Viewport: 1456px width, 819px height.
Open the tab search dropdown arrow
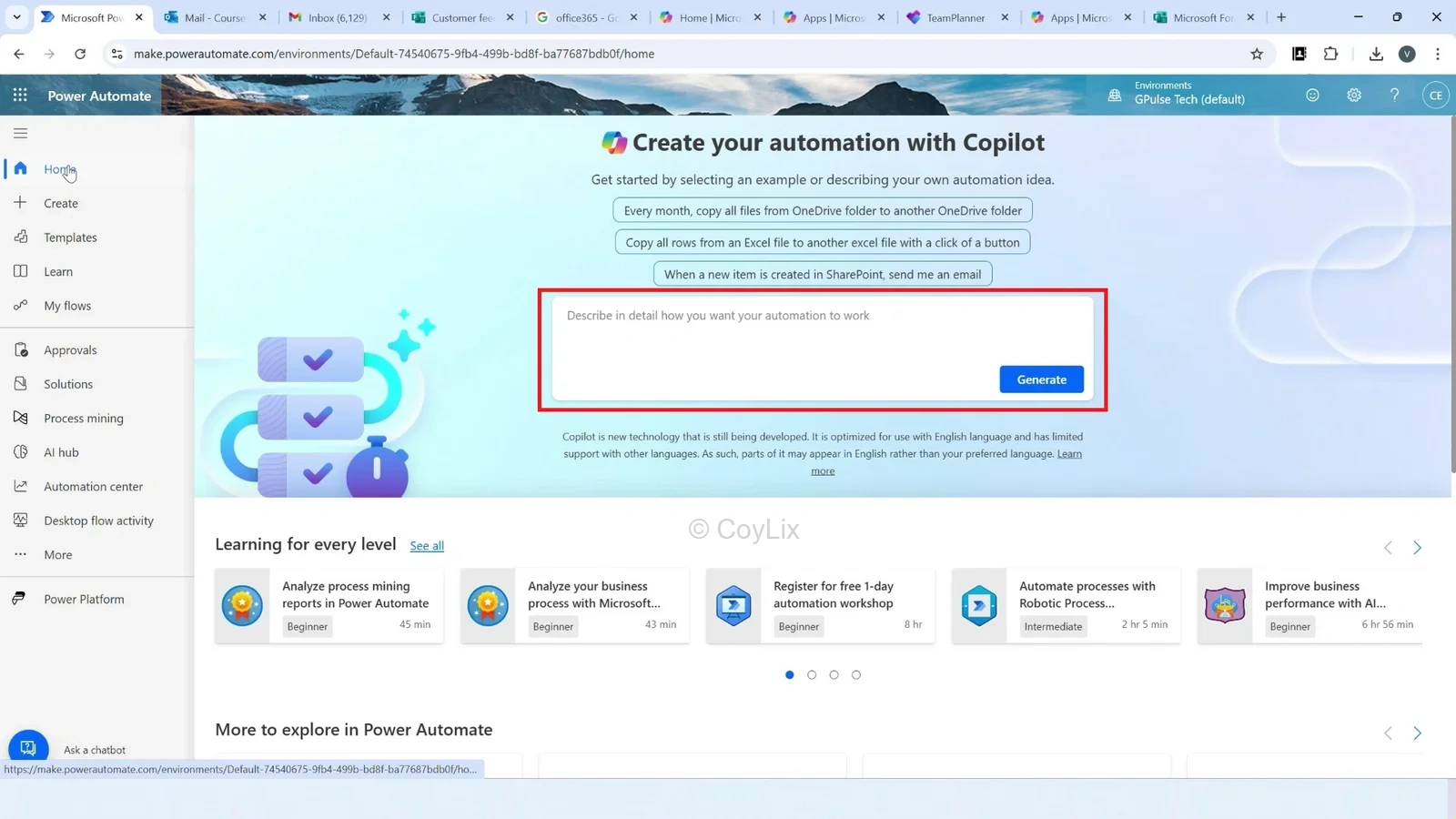16,17
